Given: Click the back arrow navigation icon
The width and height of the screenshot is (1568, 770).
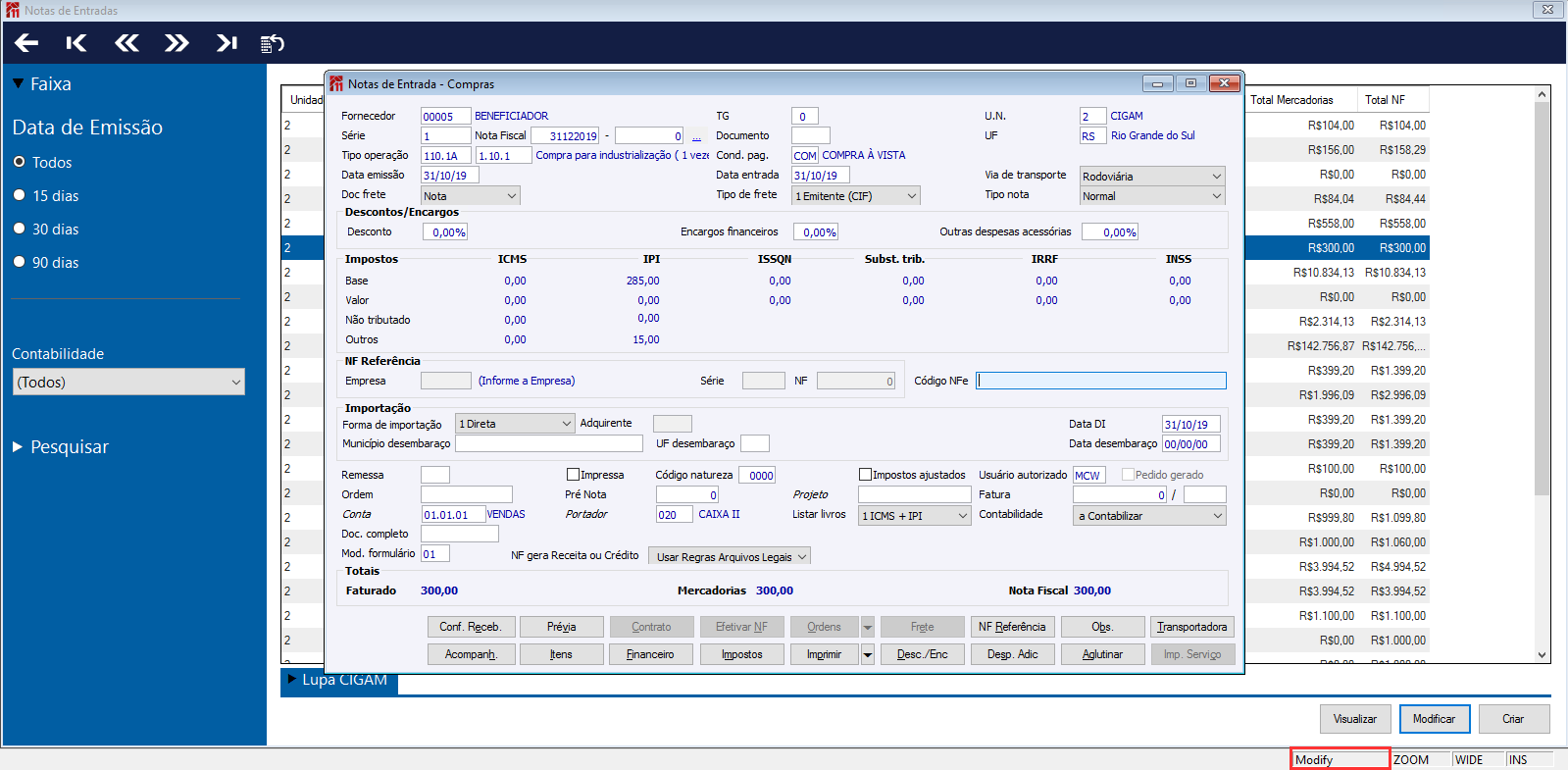Looking at the screenshot, I should [x=26, y=43].
